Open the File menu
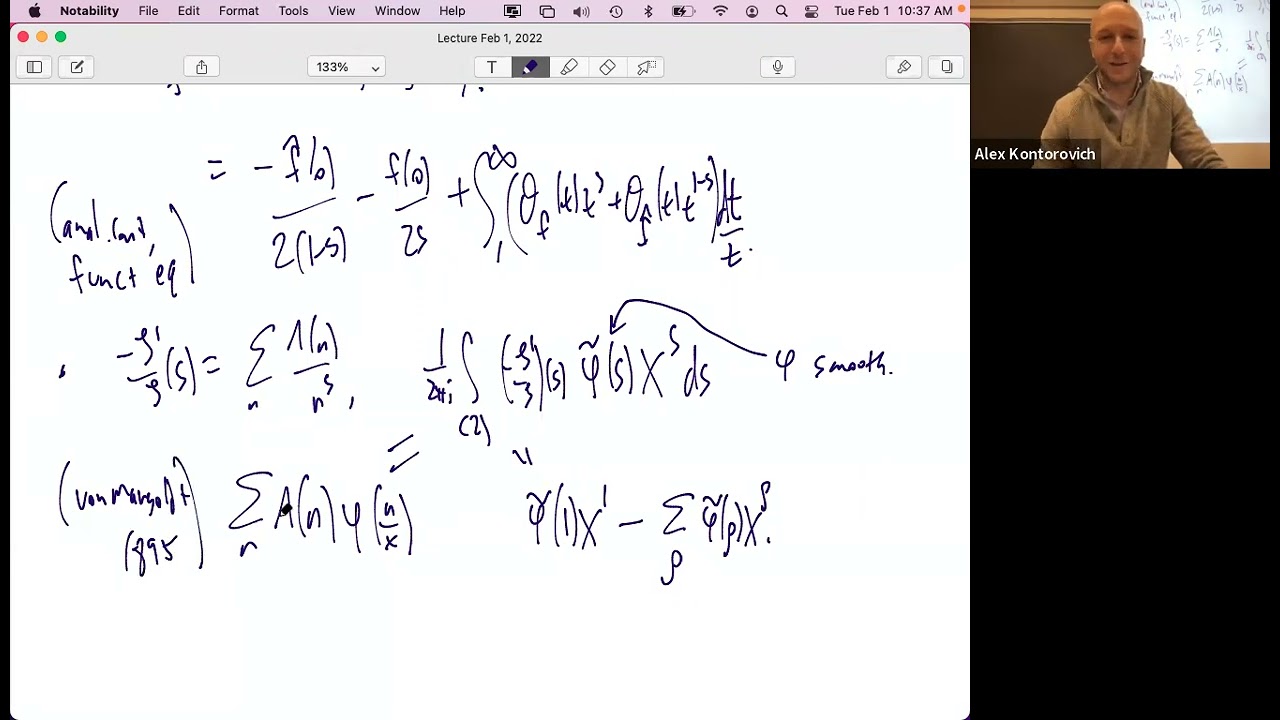 tap(148, 11)
